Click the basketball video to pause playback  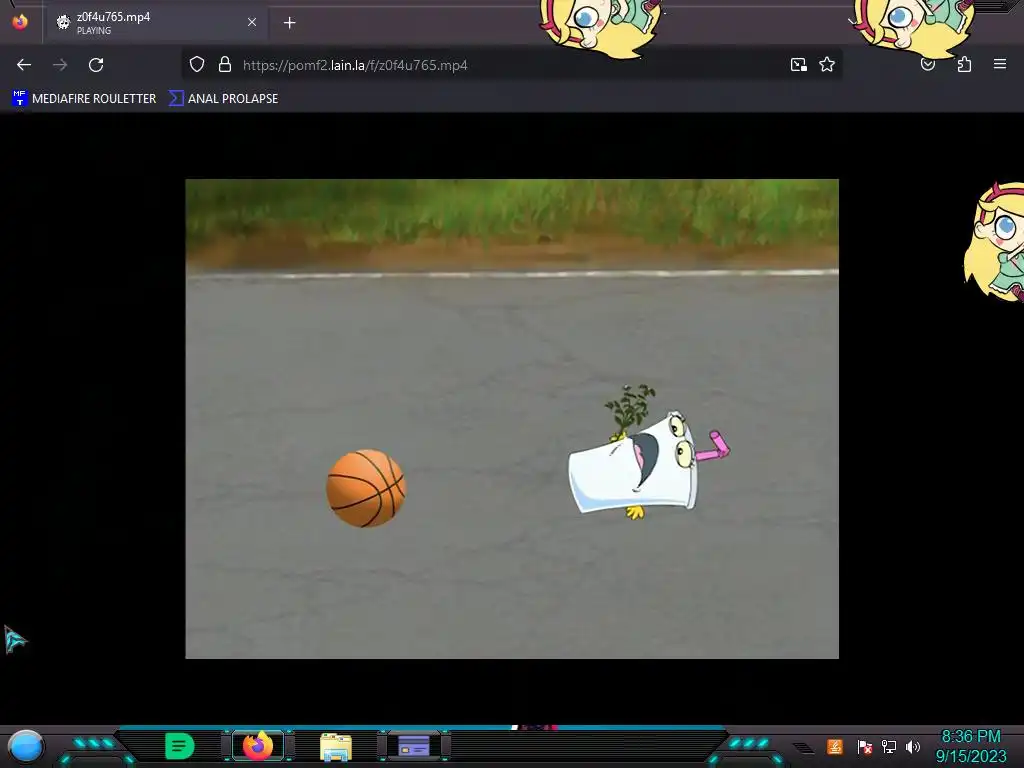[x=511, y=419]
